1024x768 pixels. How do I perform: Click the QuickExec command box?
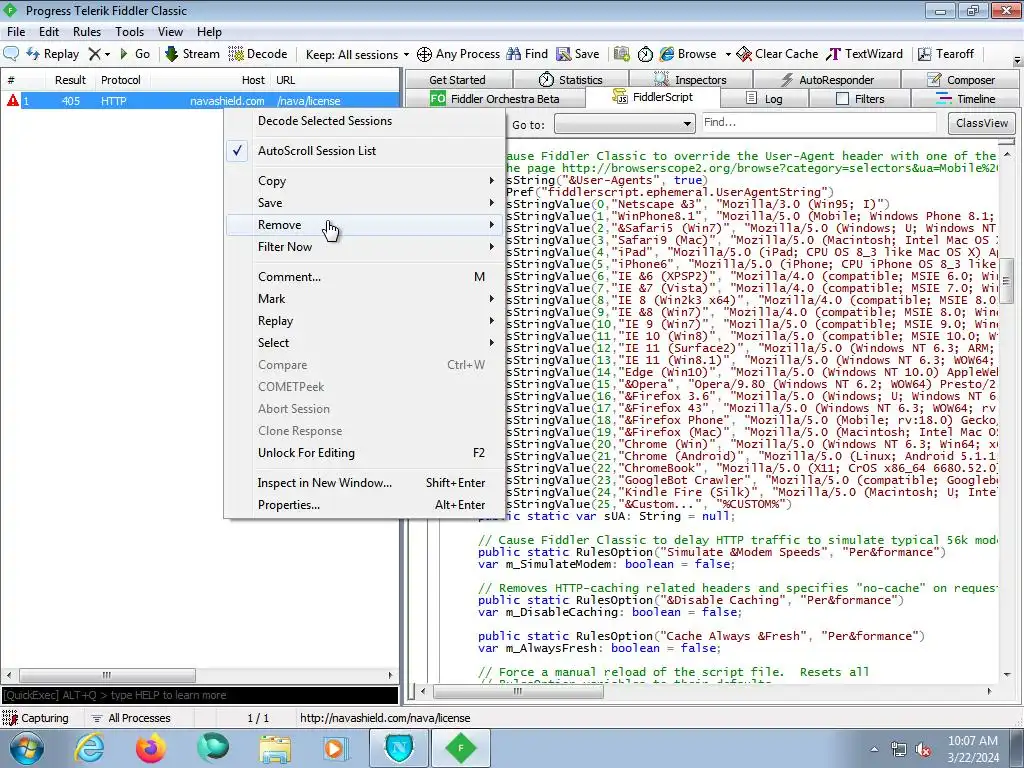[x=199, y=696]
